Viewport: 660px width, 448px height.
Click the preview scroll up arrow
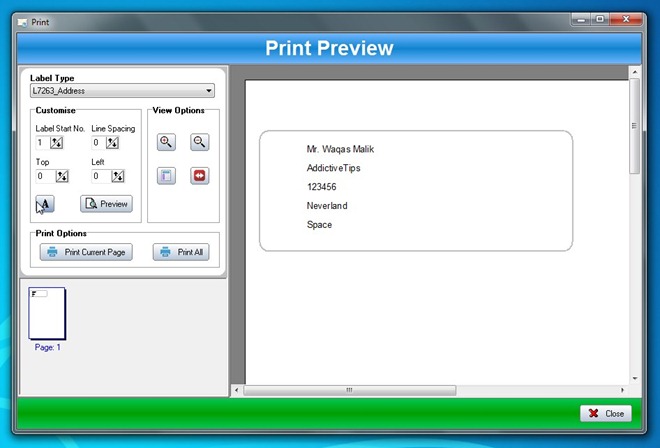coord(635,72)
